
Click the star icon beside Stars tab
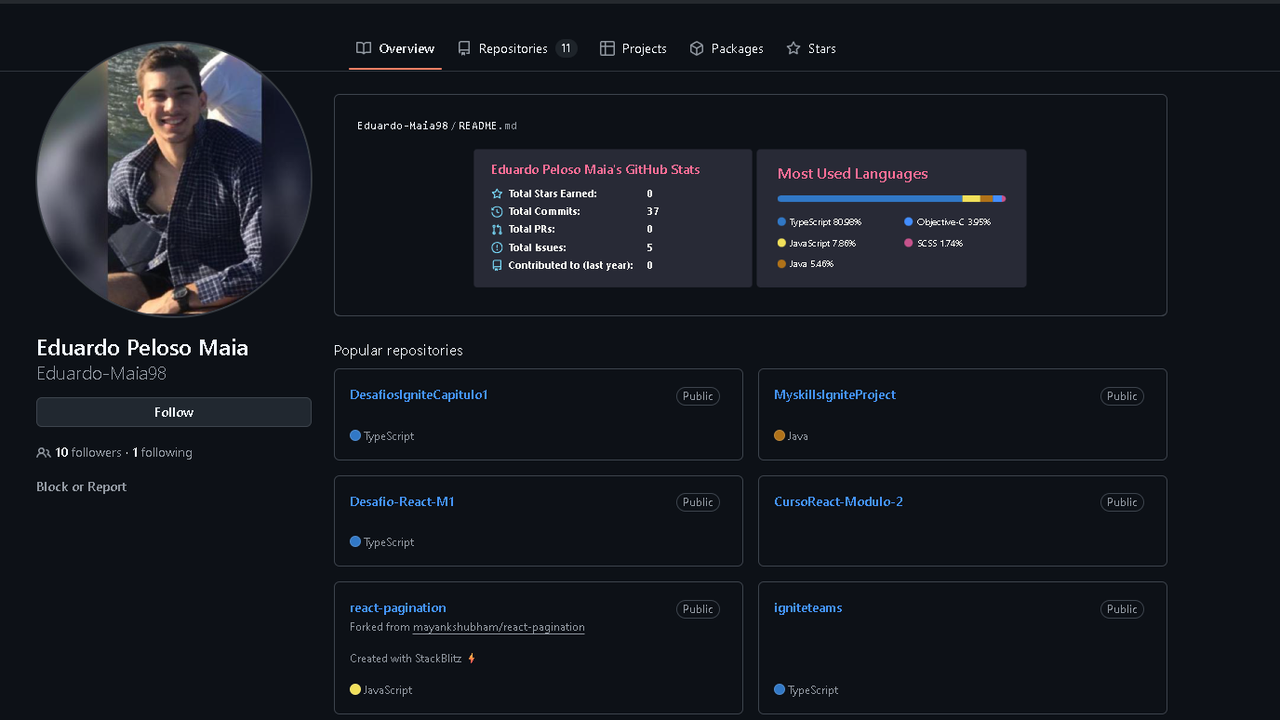(x=794, y=48)
